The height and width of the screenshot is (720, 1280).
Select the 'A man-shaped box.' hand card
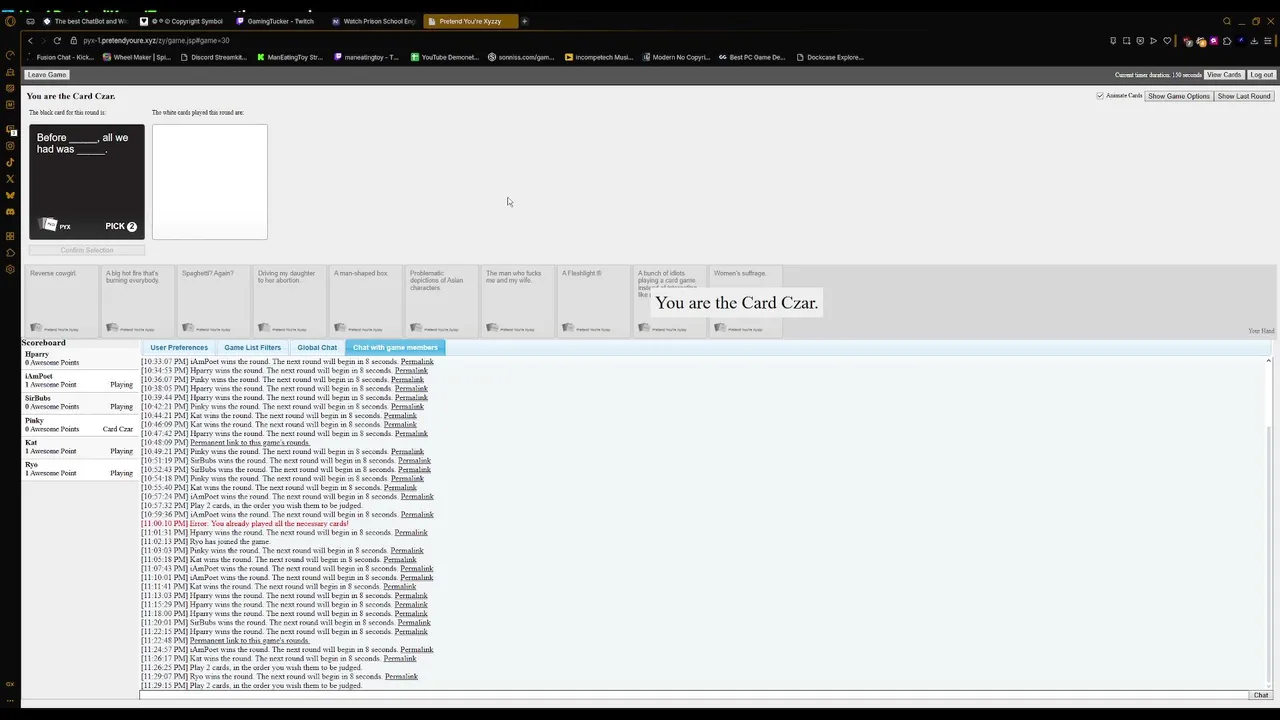coord(365,301)
